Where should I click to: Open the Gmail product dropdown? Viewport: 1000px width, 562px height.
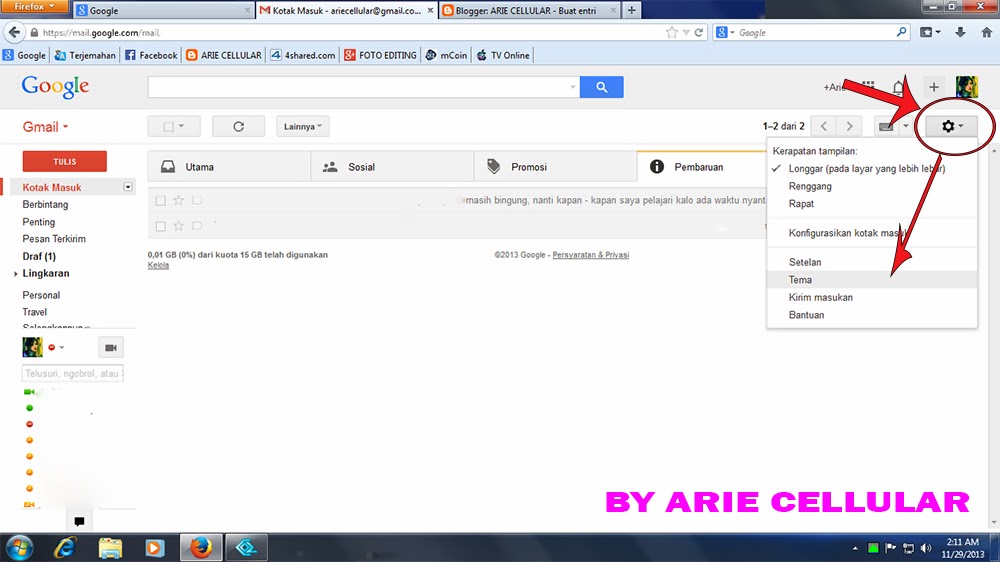click(x=45, y=127)
